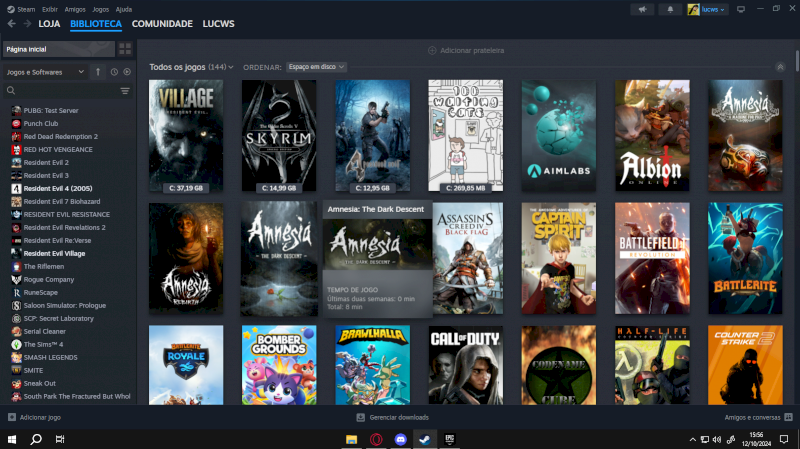Open Gerenciar downloads
The height and width of the screenshot is (449, 800).
(x=393, y=417)
